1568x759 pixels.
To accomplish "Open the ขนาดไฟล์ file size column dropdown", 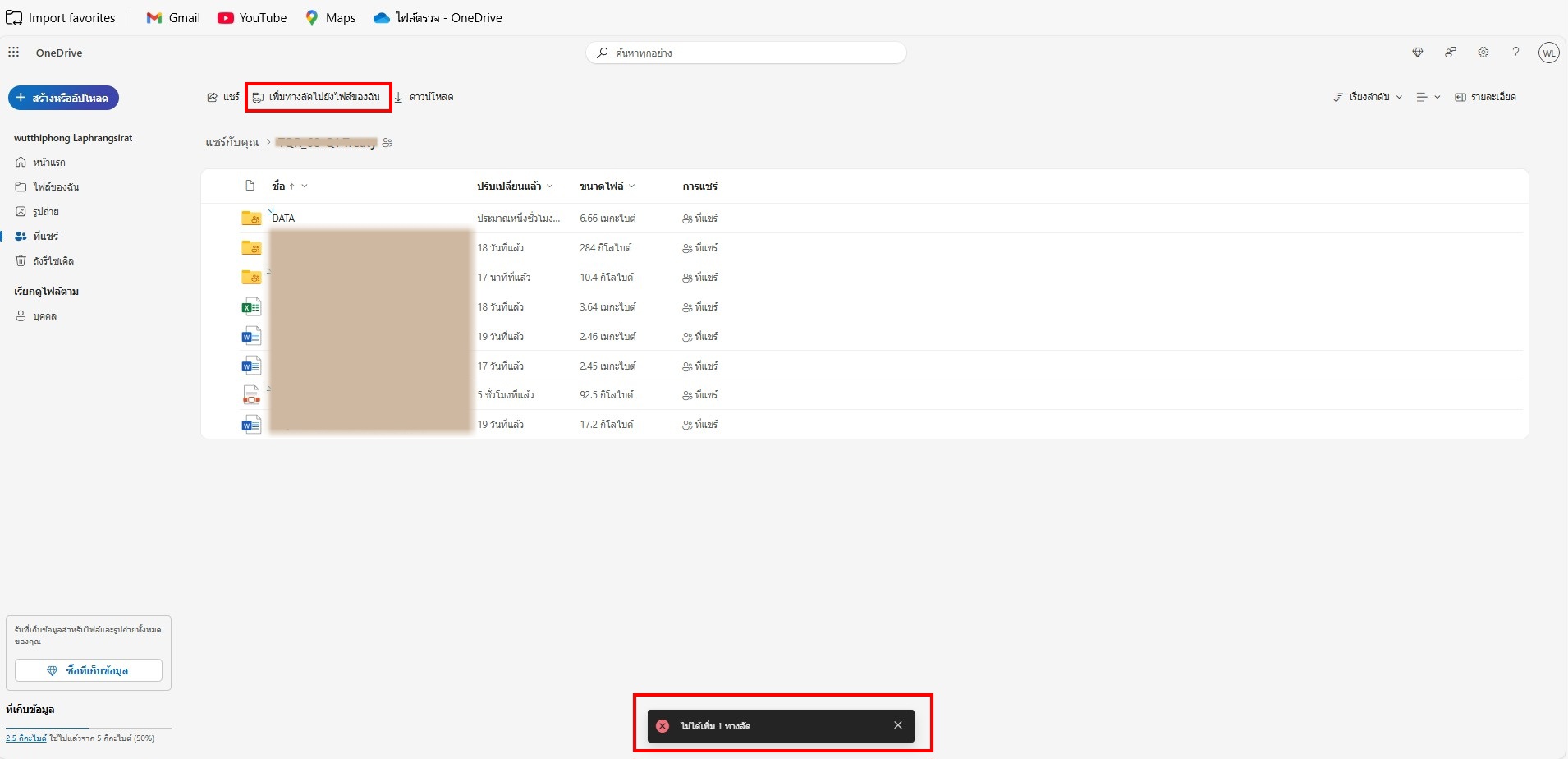I will [x=607, y=186].
